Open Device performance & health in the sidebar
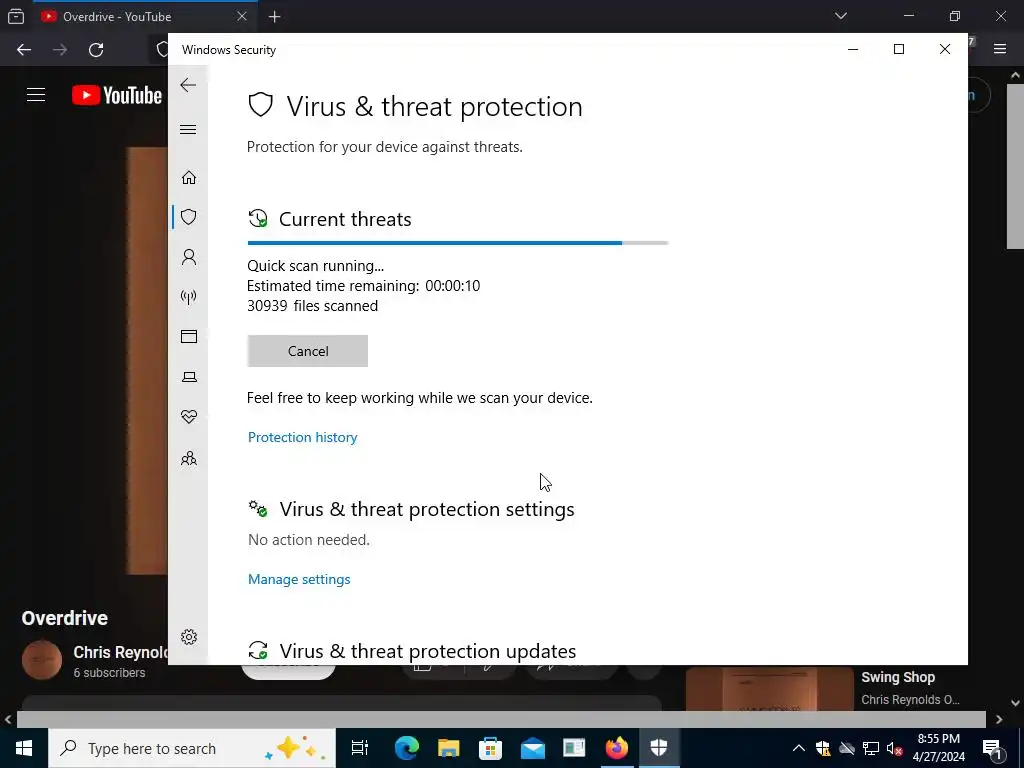Image resolution: width=1024 pixels, height=768 pixels. (189, 417)
